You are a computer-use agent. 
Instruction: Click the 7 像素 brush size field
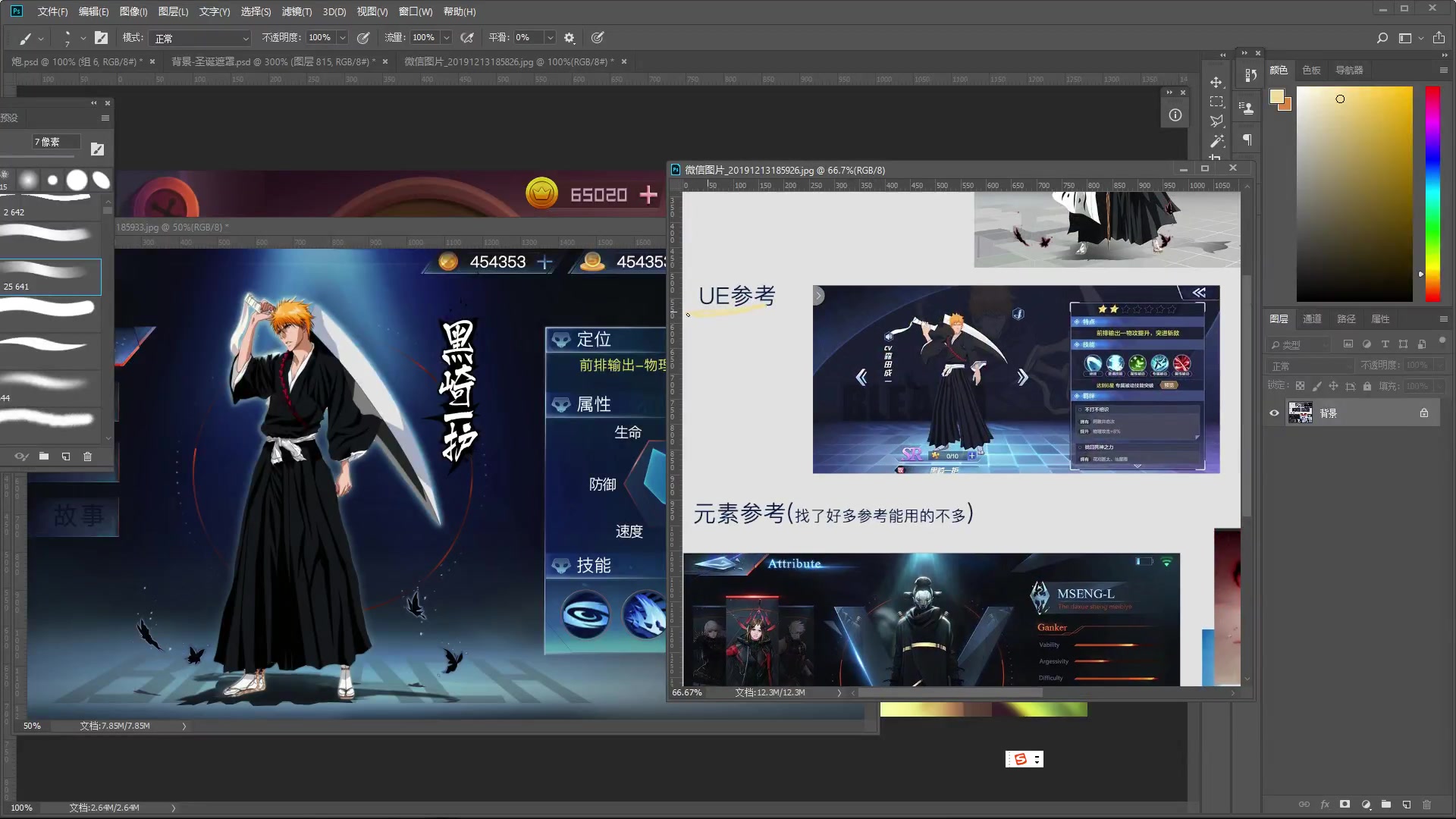(56, 142)
